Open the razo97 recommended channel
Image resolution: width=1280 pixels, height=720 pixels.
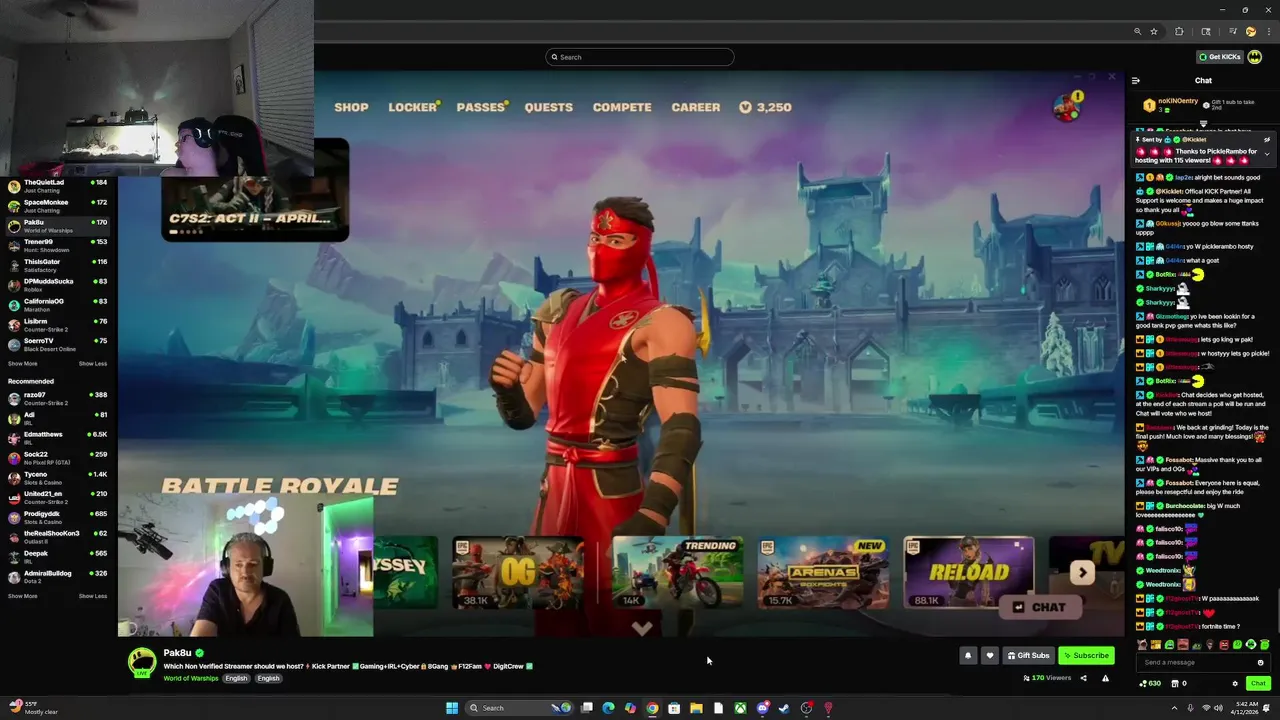pyautogui.click(x=58, y=398)
